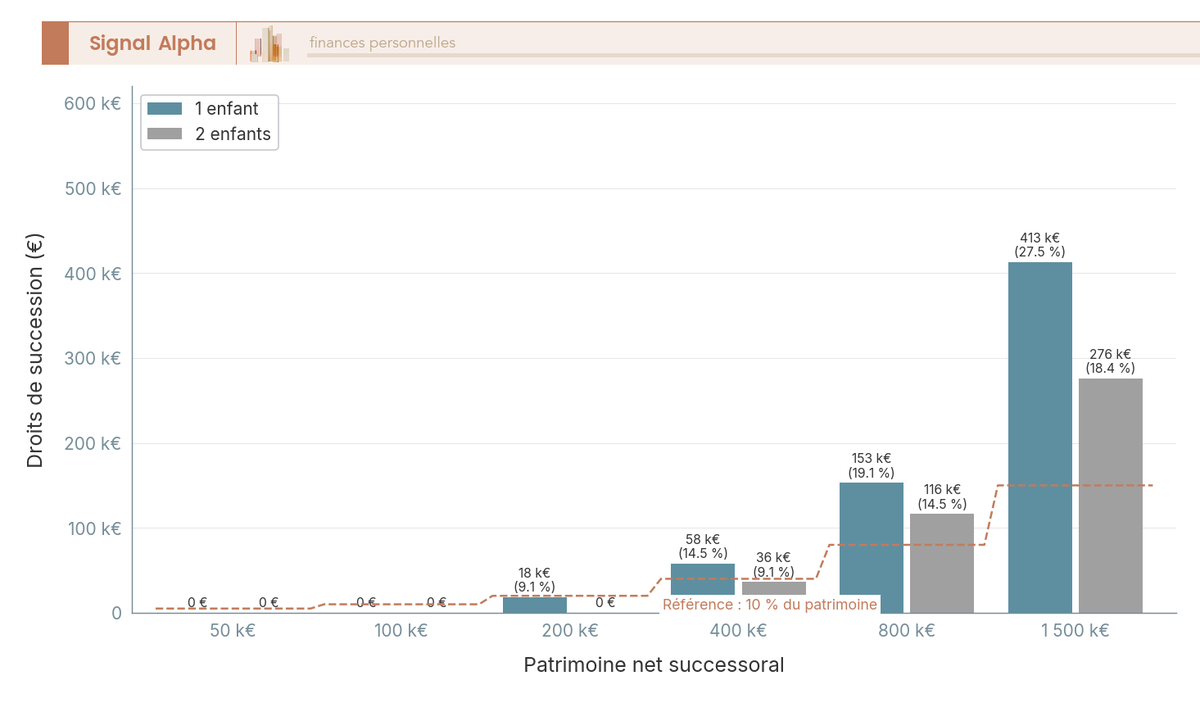Select the 2 enfants legend label
1200x721 pixels.
232,134
